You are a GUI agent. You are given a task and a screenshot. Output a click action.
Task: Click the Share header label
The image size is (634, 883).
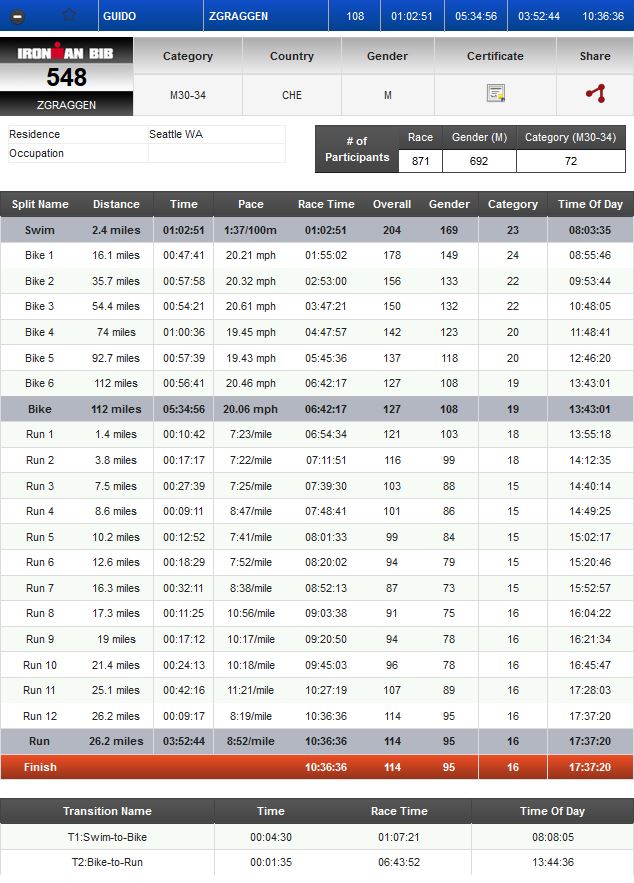point(595,56)
